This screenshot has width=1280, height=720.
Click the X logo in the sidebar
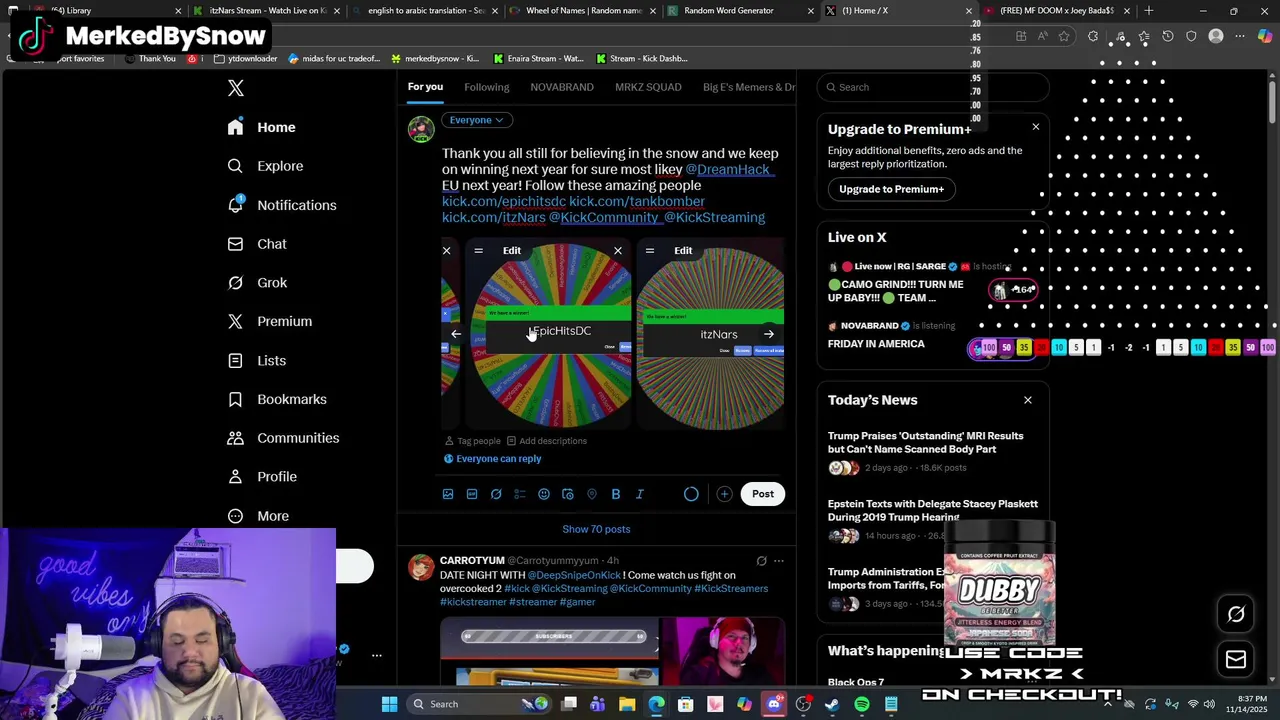click(236, 88)
